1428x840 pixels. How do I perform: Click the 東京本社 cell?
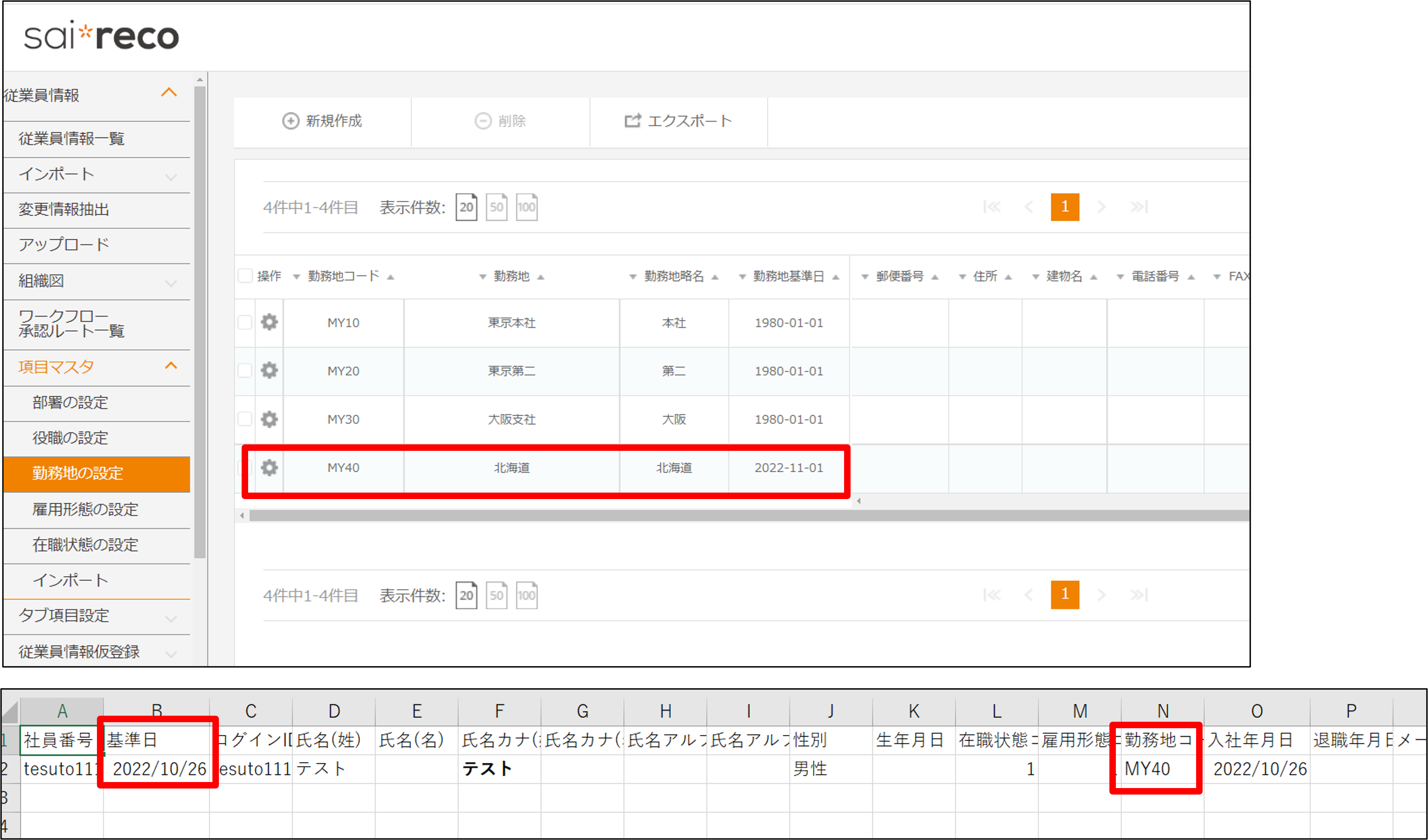(512, 322)
